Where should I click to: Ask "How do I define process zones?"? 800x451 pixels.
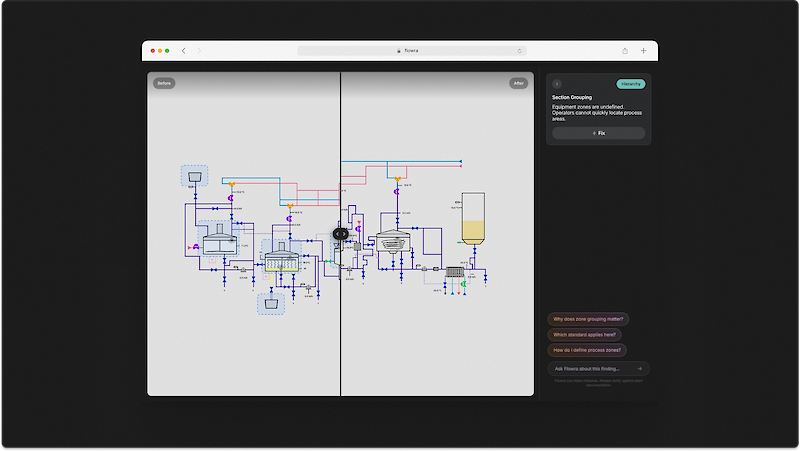coord(587,350)
